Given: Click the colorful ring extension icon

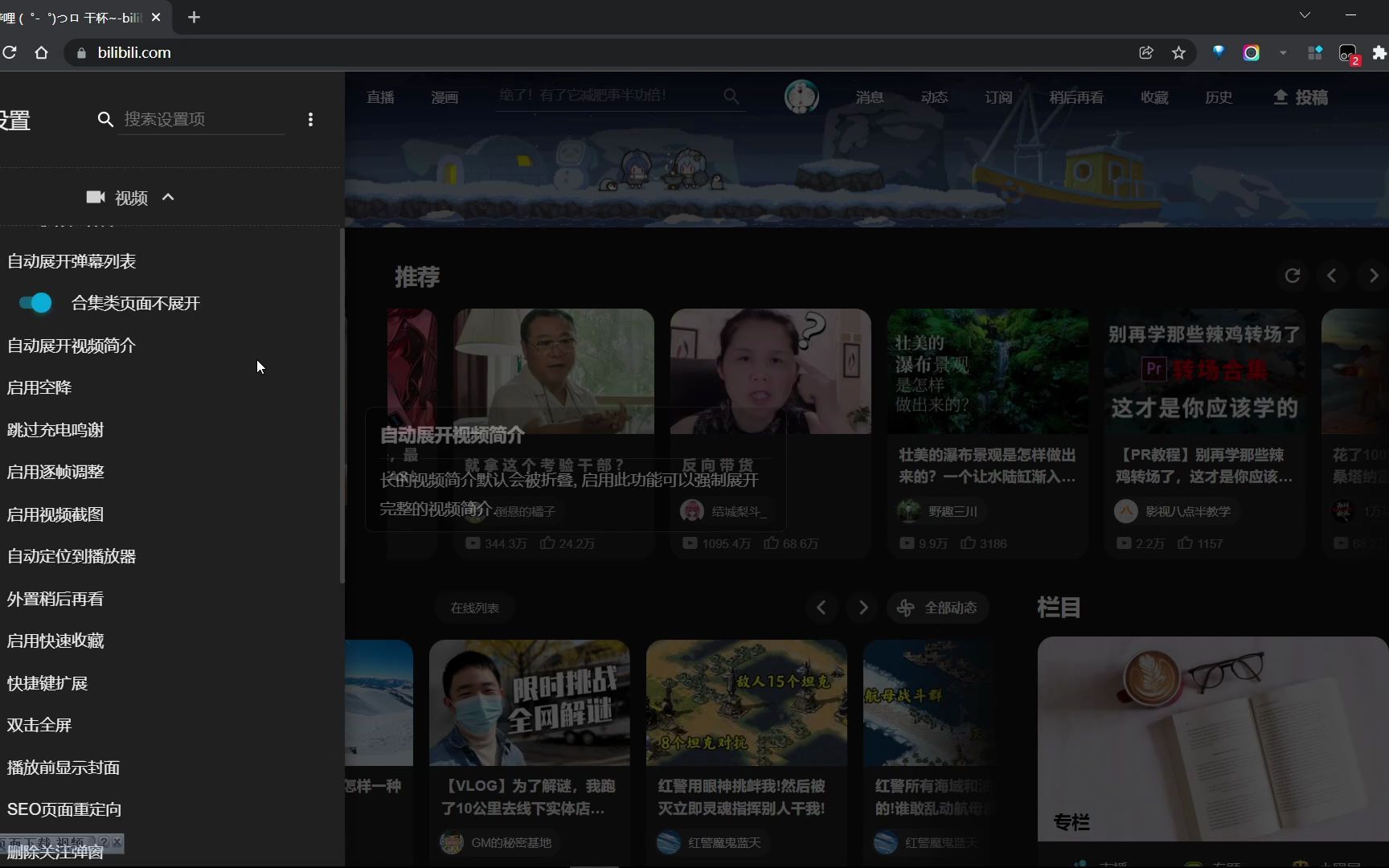Looking at the screenshot, I should 1251,52.
